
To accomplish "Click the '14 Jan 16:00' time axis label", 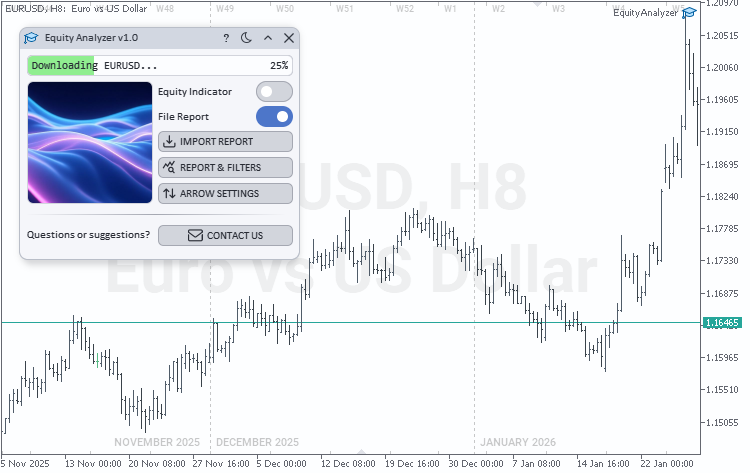I will click(x=603, y=463).
